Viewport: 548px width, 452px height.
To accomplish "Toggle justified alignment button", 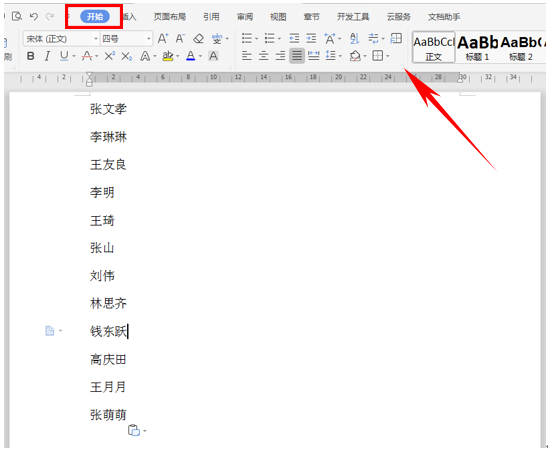I will pos(297,56).
